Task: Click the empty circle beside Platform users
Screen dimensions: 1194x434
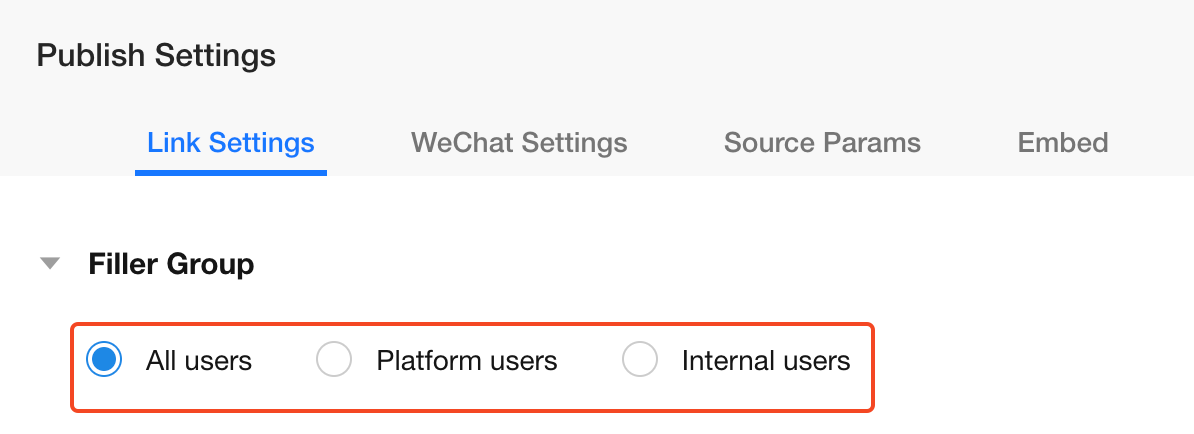Action: 334,360
